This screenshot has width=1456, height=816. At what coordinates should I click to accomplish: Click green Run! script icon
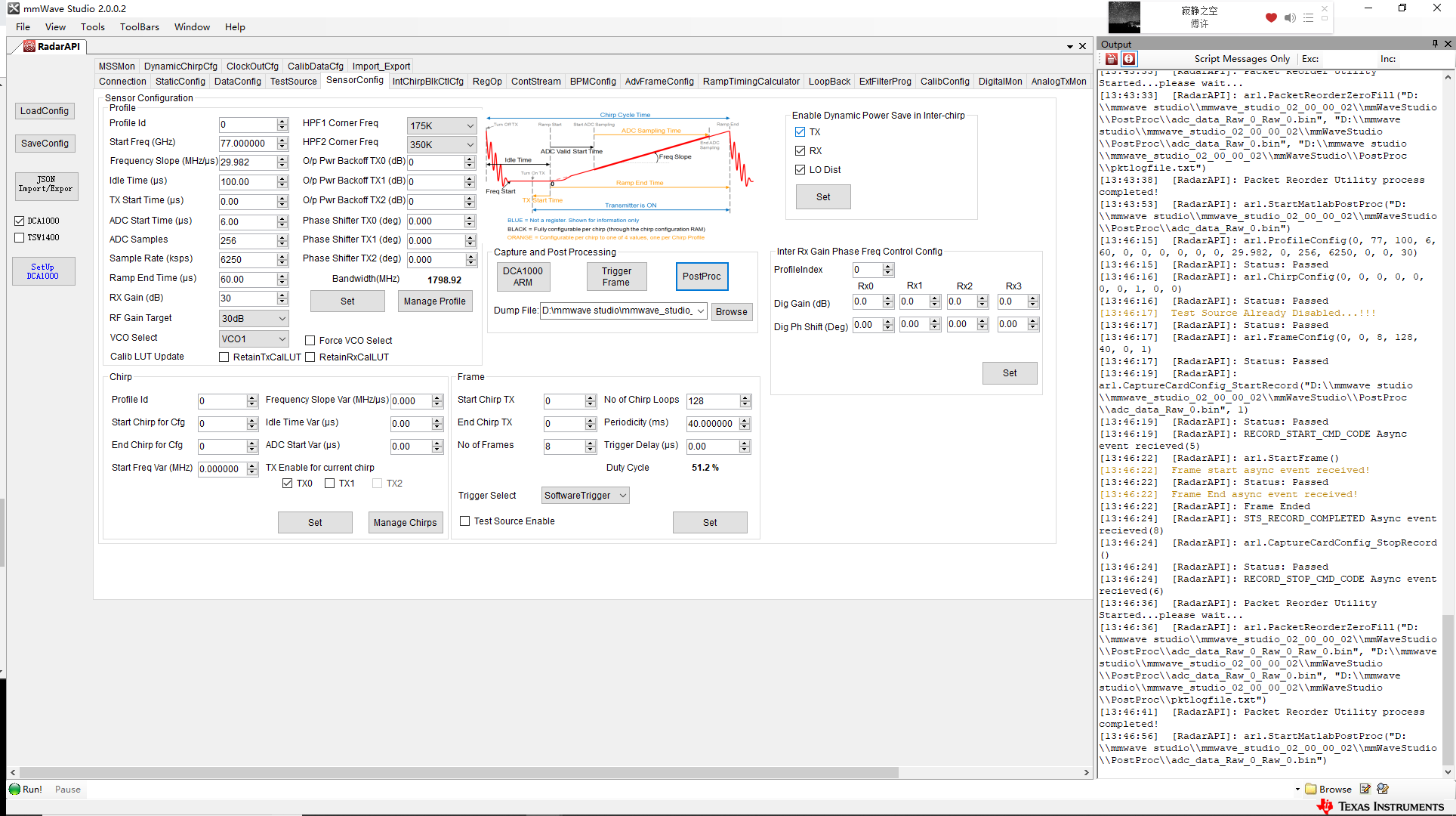pyautogui.click(x=15, y=789)
